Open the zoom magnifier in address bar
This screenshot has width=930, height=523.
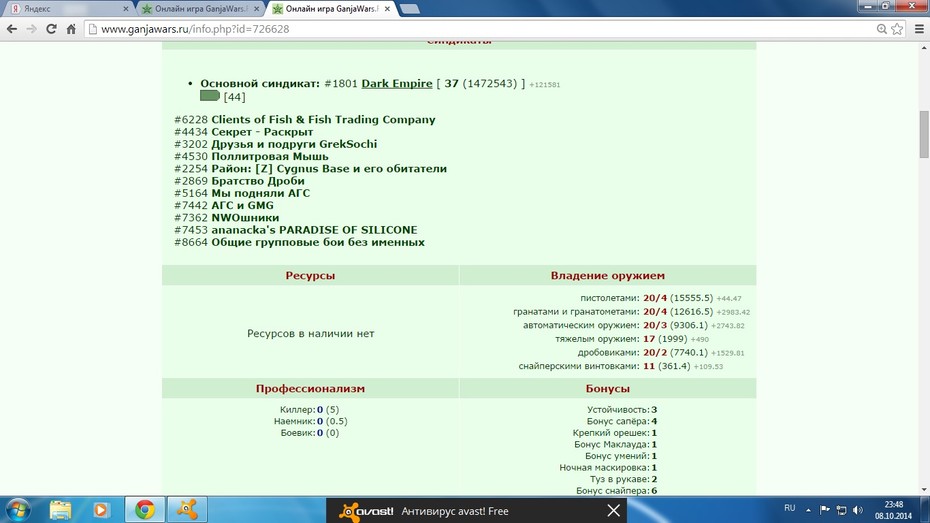882,29
